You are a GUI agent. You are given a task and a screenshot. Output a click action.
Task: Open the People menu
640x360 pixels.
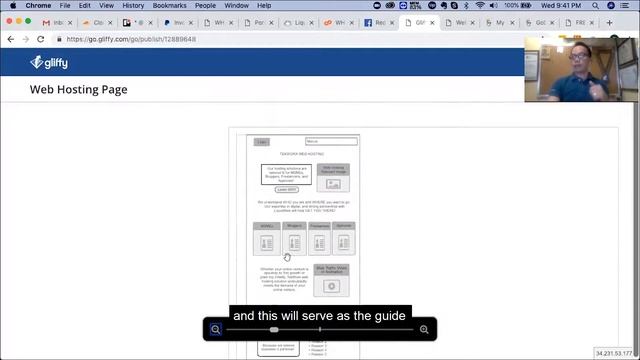[205, 6]
